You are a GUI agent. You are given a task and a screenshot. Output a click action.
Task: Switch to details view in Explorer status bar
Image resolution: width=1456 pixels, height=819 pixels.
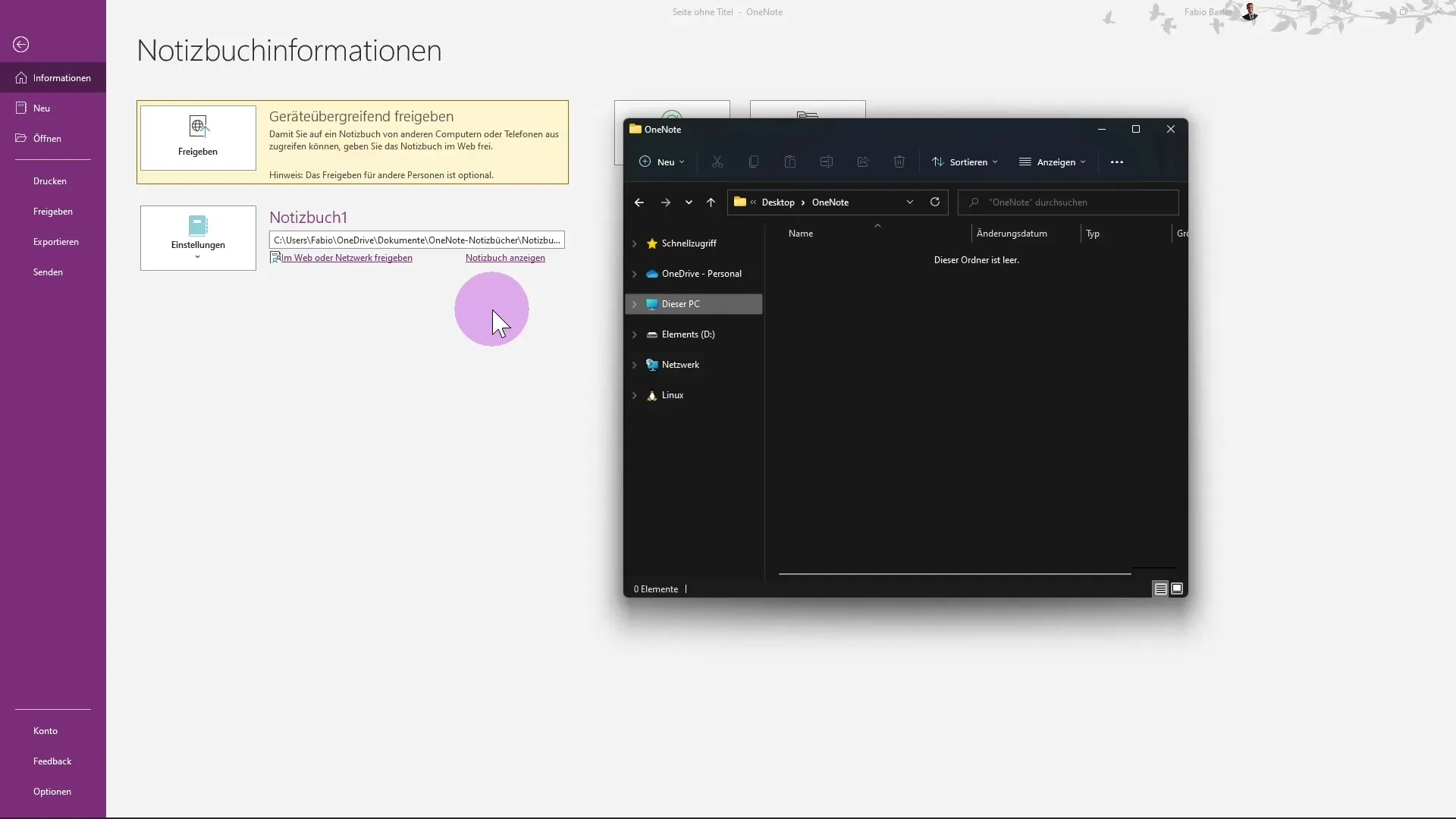click(1160, 589)
